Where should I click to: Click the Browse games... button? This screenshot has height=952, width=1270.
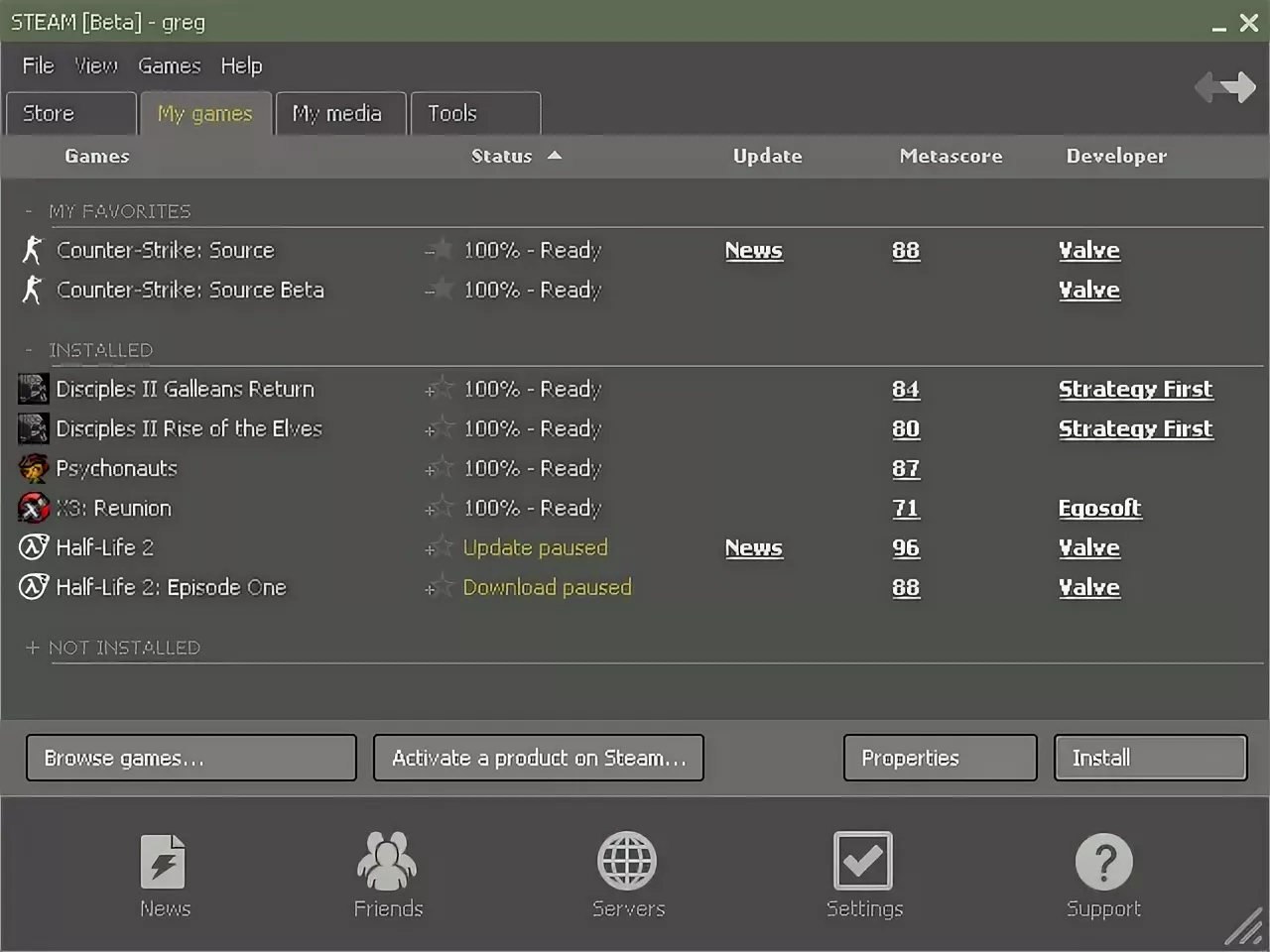(x=190, y=758)
